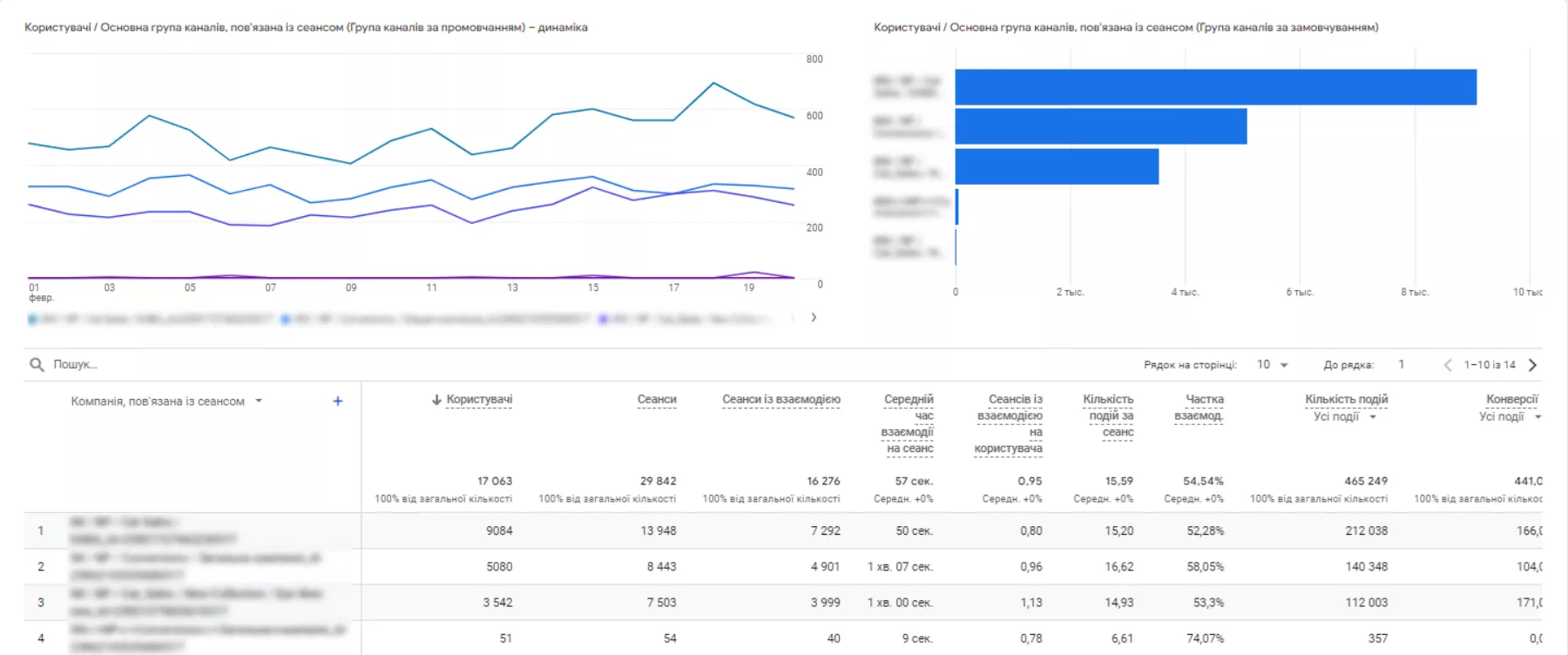Sort by Сеанси із взаємодією column
Screen dimensions: 1568x655
[781, 399]
